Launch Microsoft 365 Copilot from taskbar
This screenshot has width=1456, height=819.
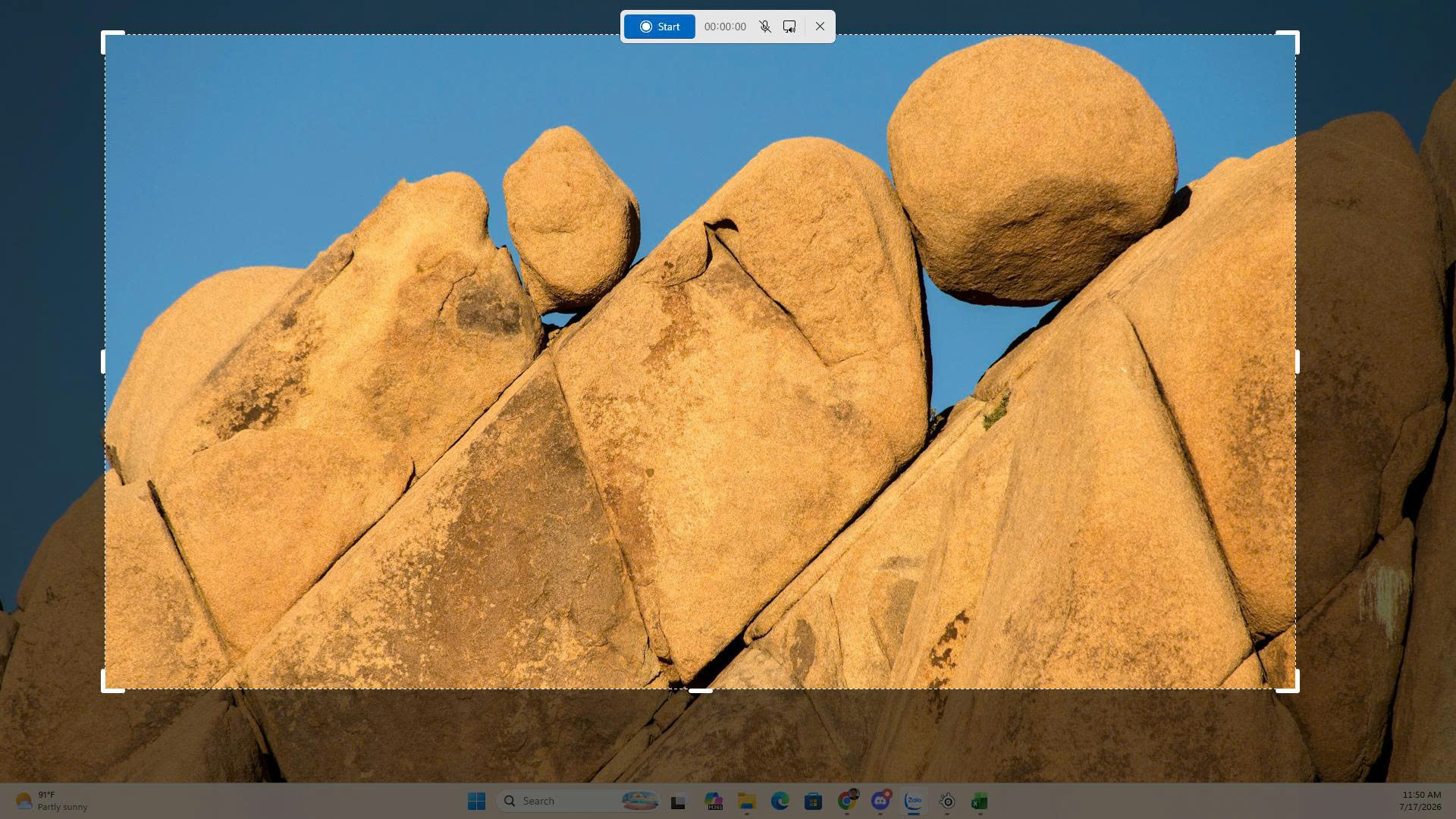click(713, 801)
